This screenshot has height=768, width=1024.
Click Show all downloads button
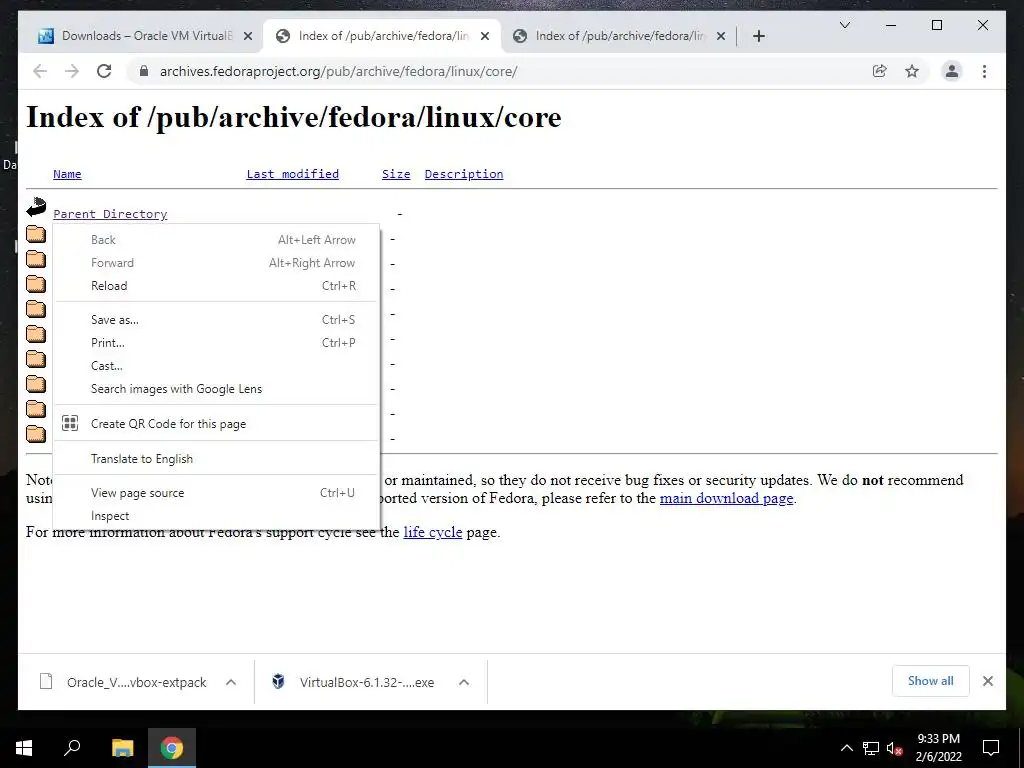(x=931, y=680)
